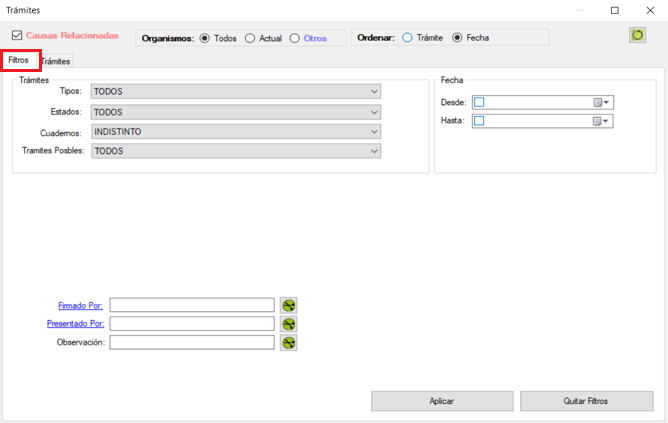
Task: Click the Firmado Por link
Action: pyautogui.click(x=80, y=305)
